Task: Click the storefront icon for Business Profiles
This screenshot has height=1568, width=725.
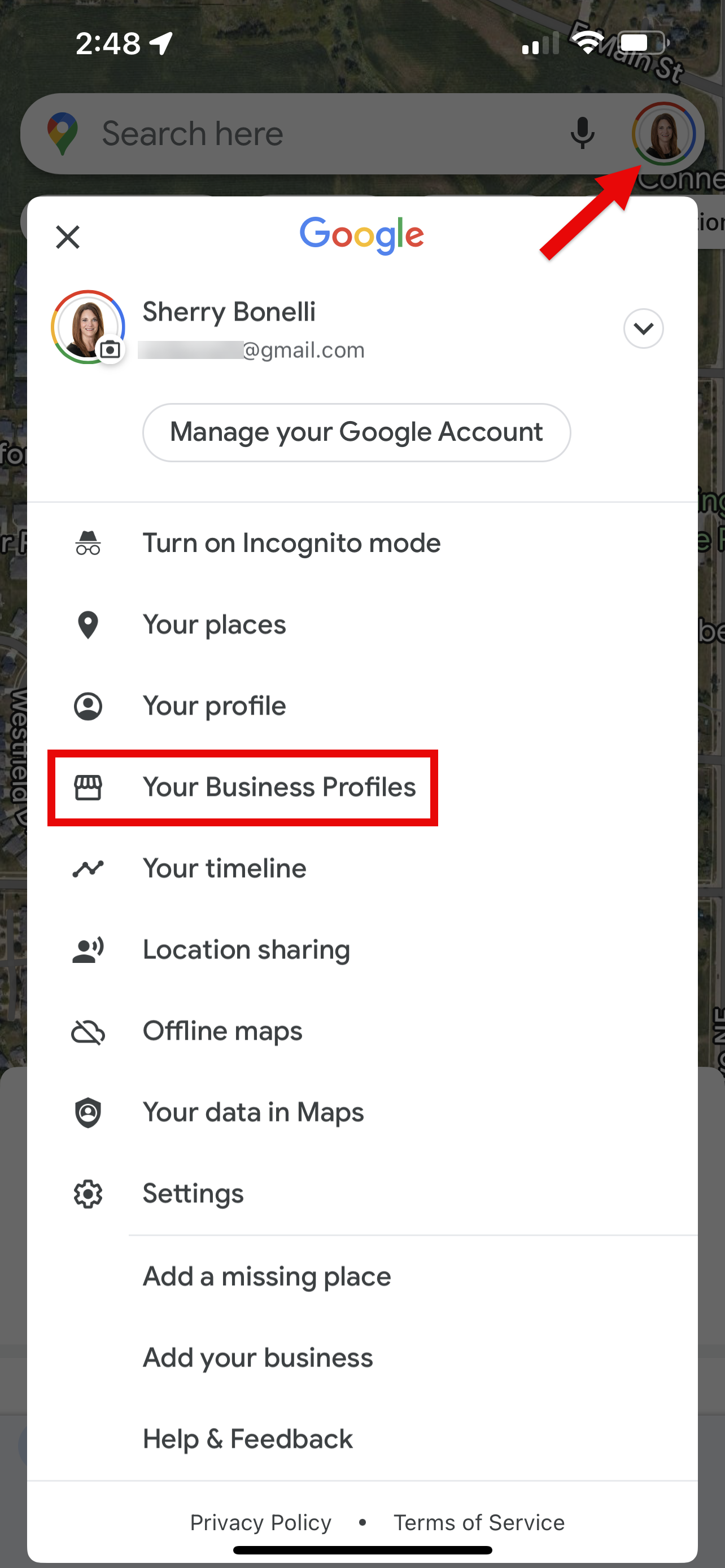Action: (88, 787)
